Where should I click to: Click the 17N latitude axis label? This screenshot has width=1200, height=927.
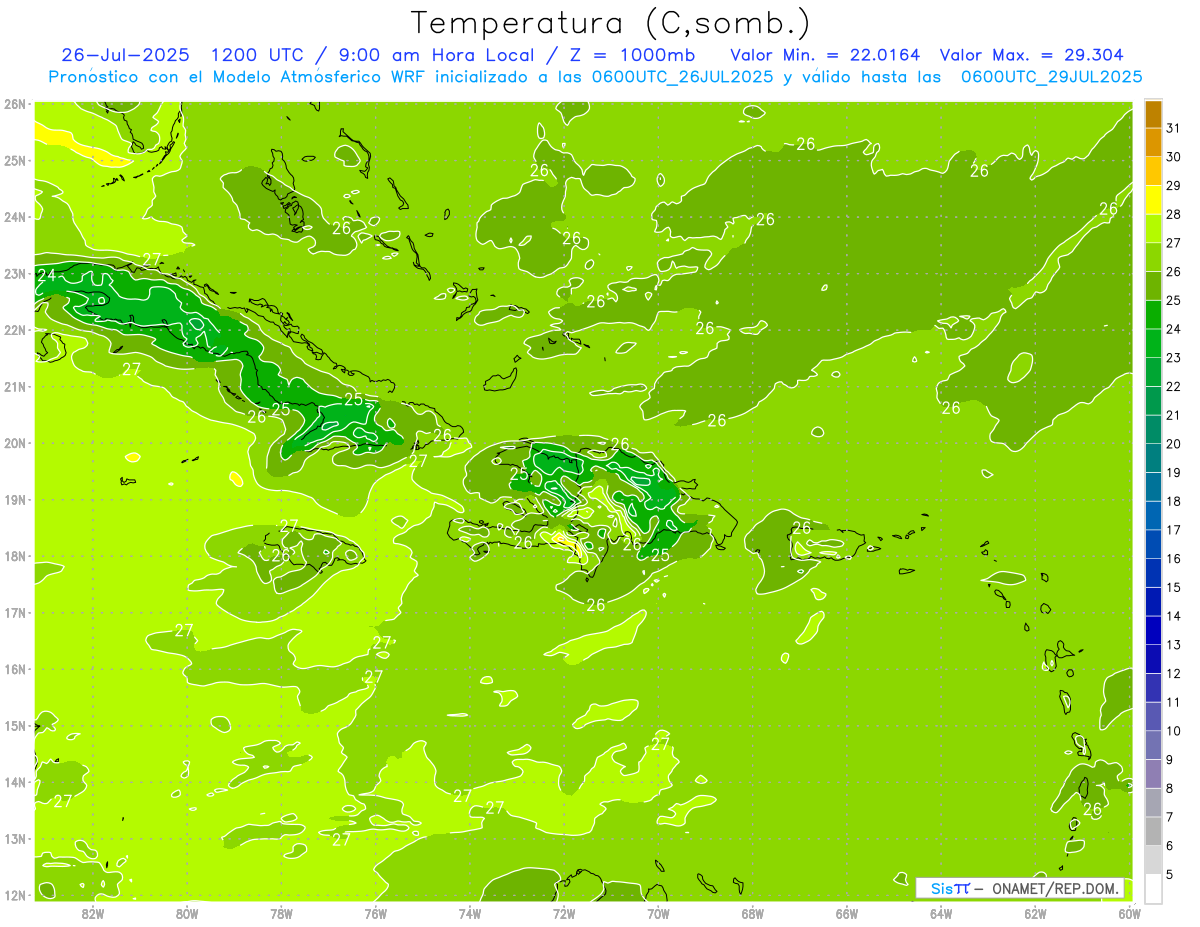point(15,612)
